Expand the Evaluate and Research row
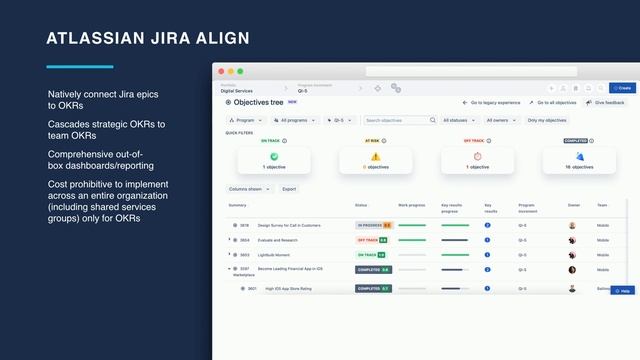Image resolution: width=640 pixels, height=360 pixels. click(x=229, y=240)
